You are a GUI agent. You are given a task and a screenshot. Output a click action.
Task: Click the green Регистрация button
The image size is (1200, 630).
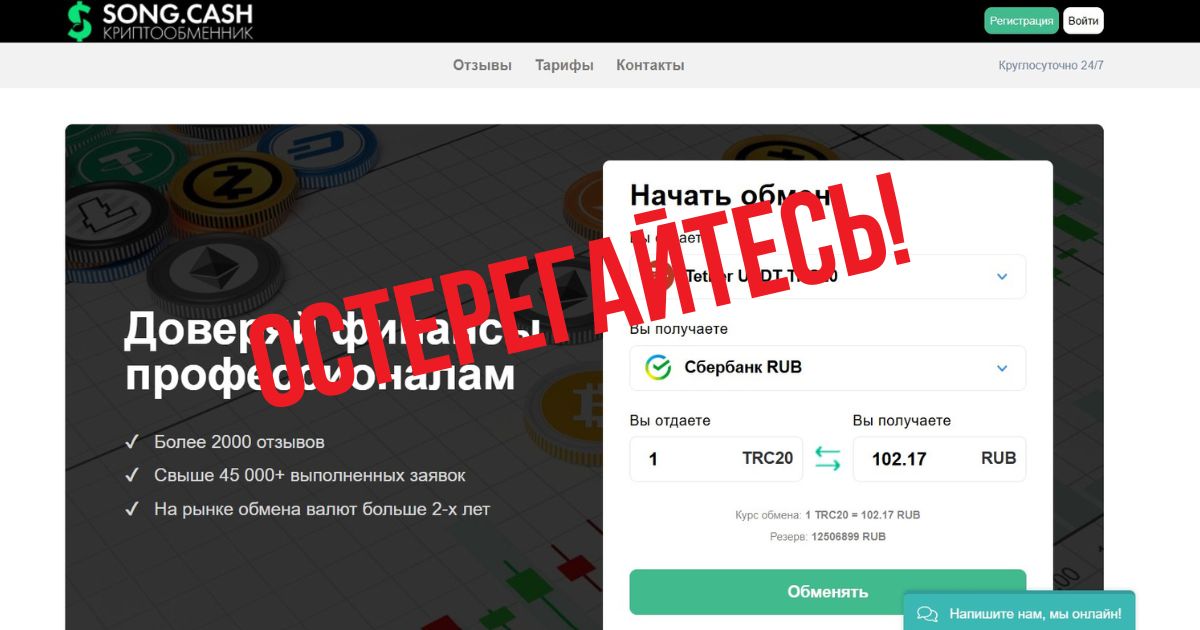pos(1021,21)
